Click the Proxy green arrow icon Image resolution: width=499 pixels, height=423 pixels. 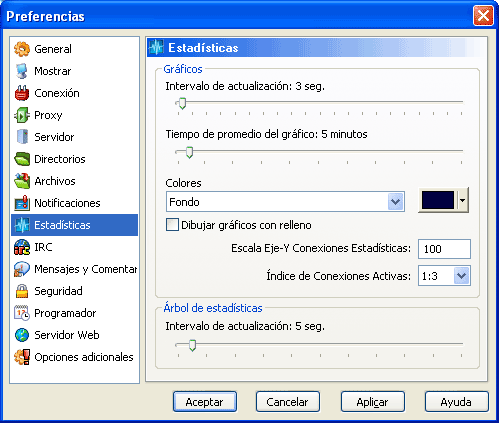tap(22, 115)
